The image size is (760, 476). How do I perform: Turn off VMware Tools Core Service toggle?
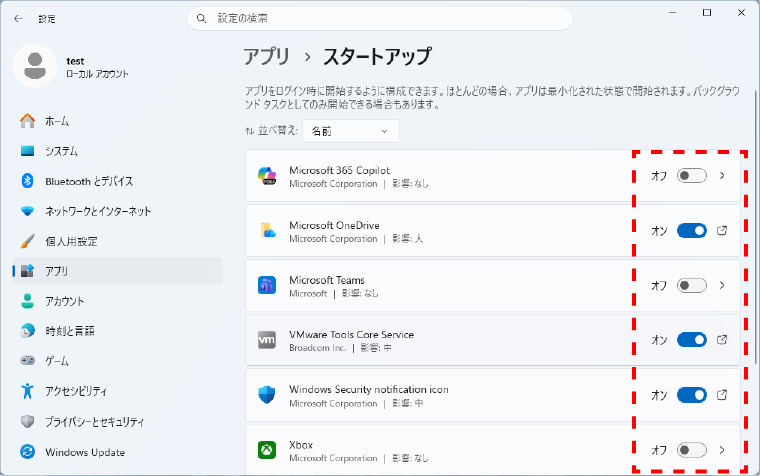(x=692, y=340)
